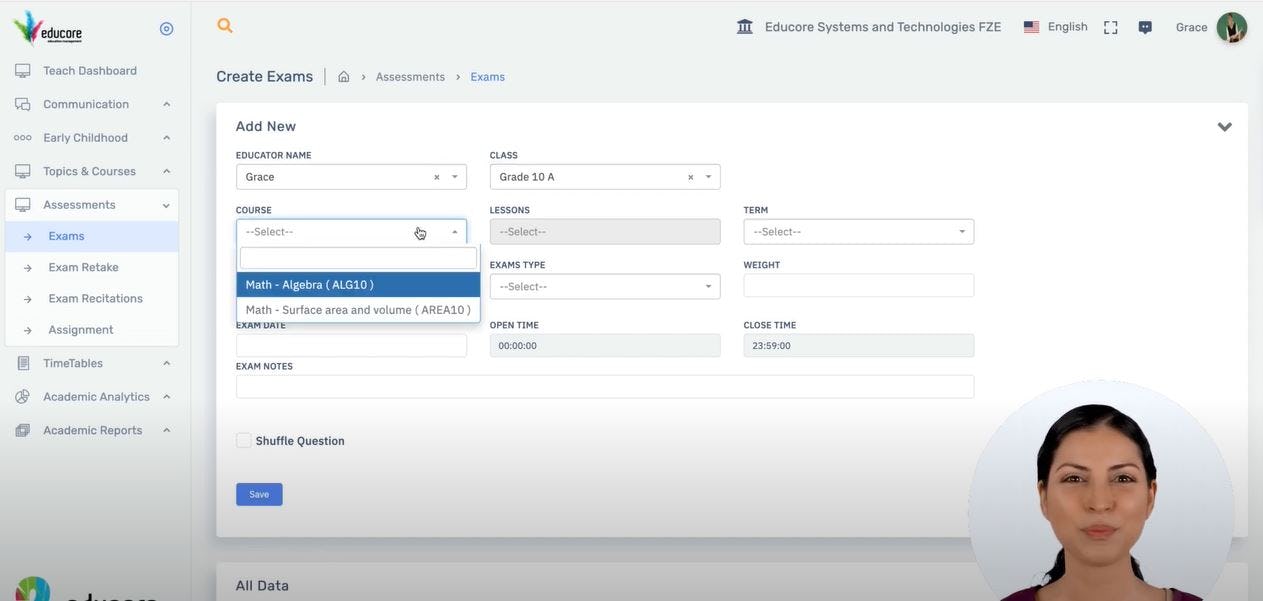Image resolution: width=1263 pixels, height=601 pixels.
Task: Open Teach Dashboard from sidebar
Action: point(90,71)
